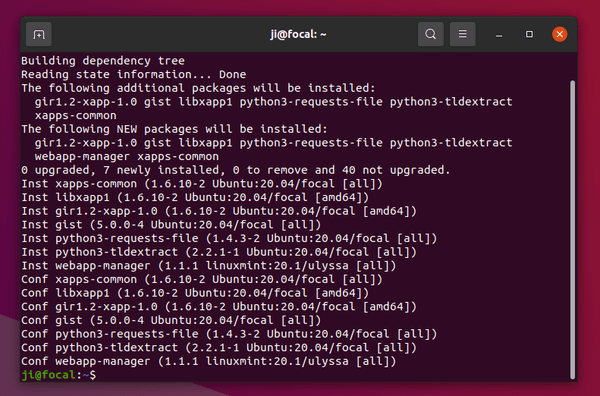Click the 'Conf webapp-manager' line
This screenshot has width=600, height=396.
209,362
